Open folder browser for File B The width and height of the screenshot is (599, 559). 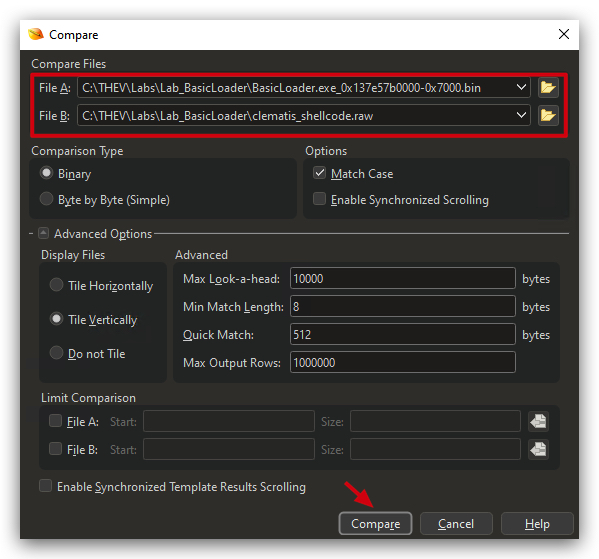click(548, 115)
